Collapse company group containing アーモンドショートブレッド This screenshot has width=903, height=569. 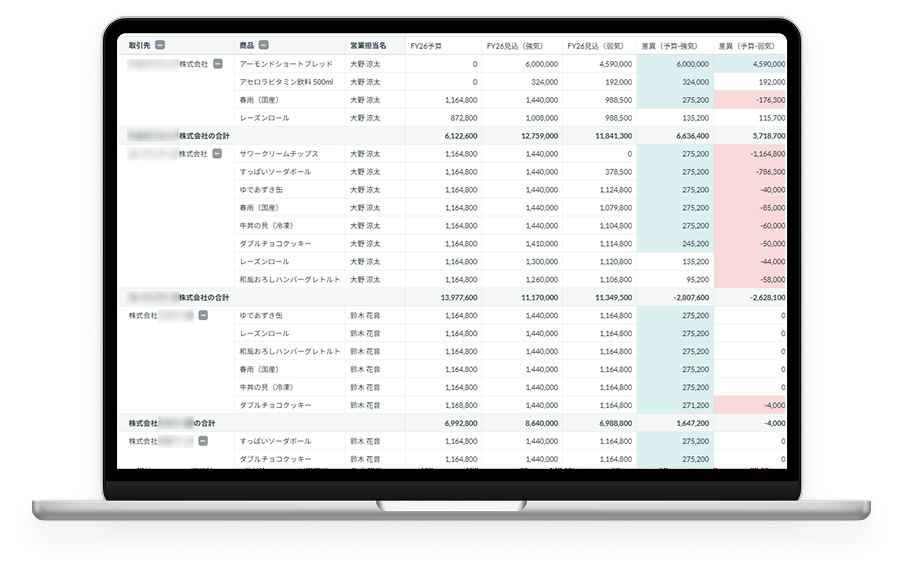[218, 64]
